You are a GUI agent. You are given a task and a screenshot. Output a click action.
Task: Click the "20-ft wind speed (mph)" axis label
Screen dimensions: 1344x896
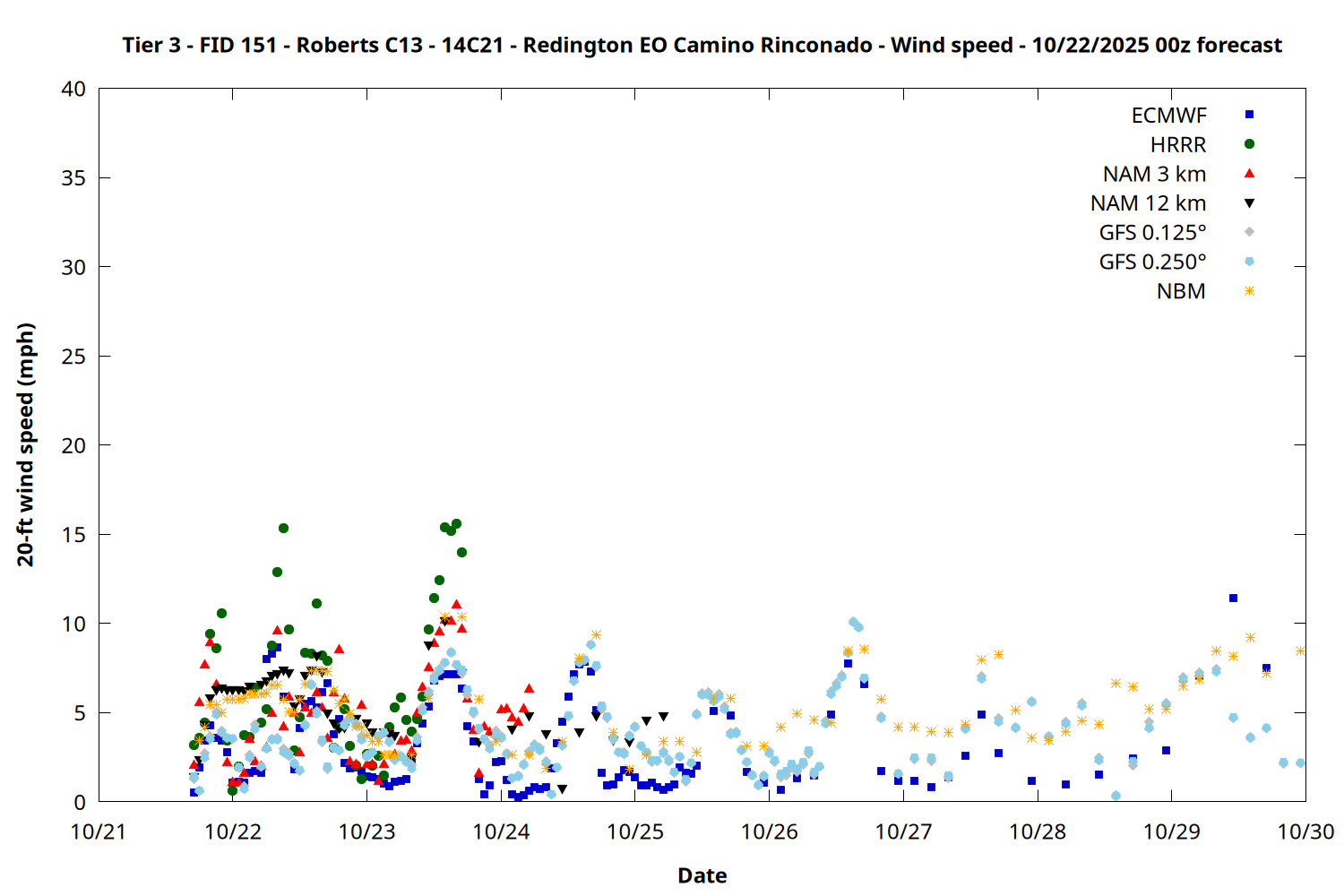pyautogui.click(x=26, y=444)
